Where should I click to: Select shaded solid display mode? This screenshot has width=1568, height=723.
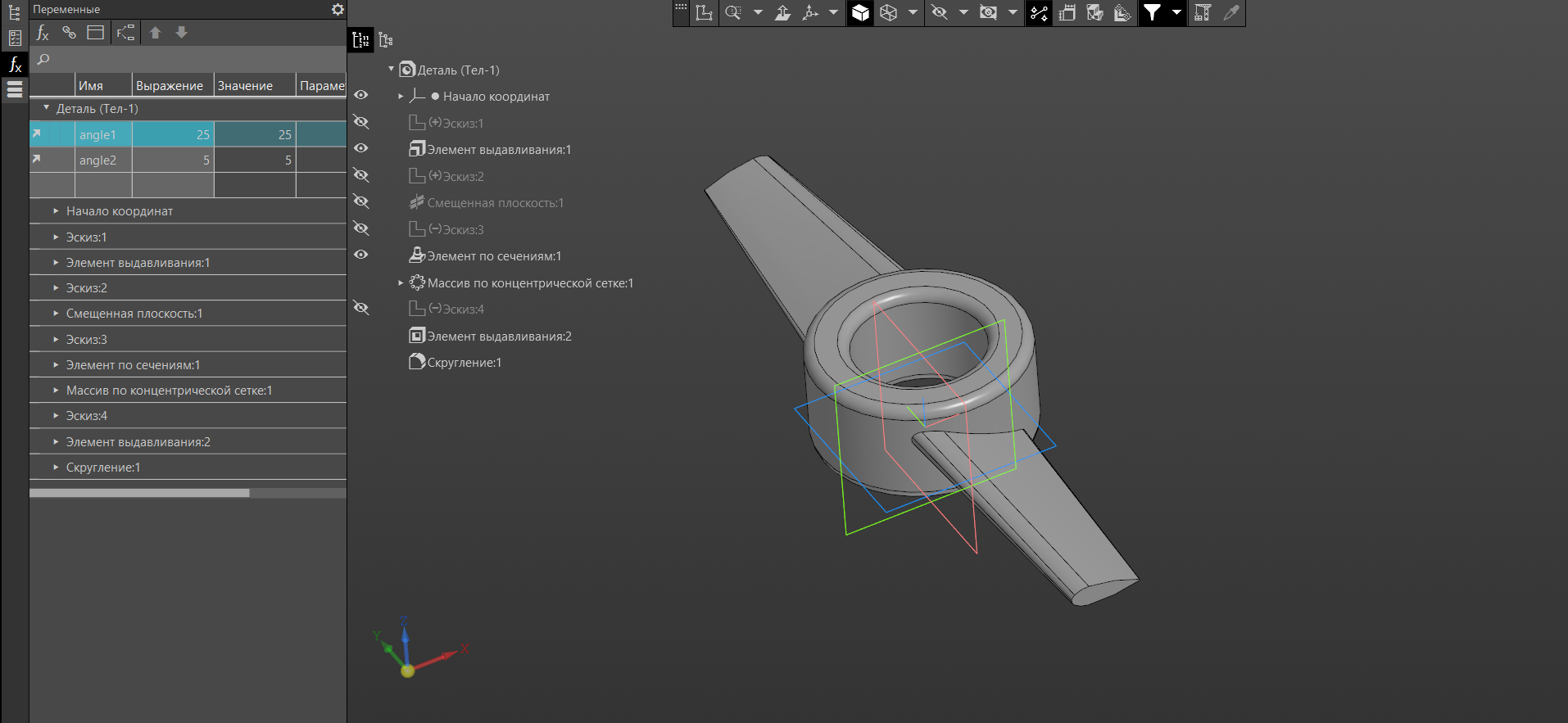coord(860,12)
